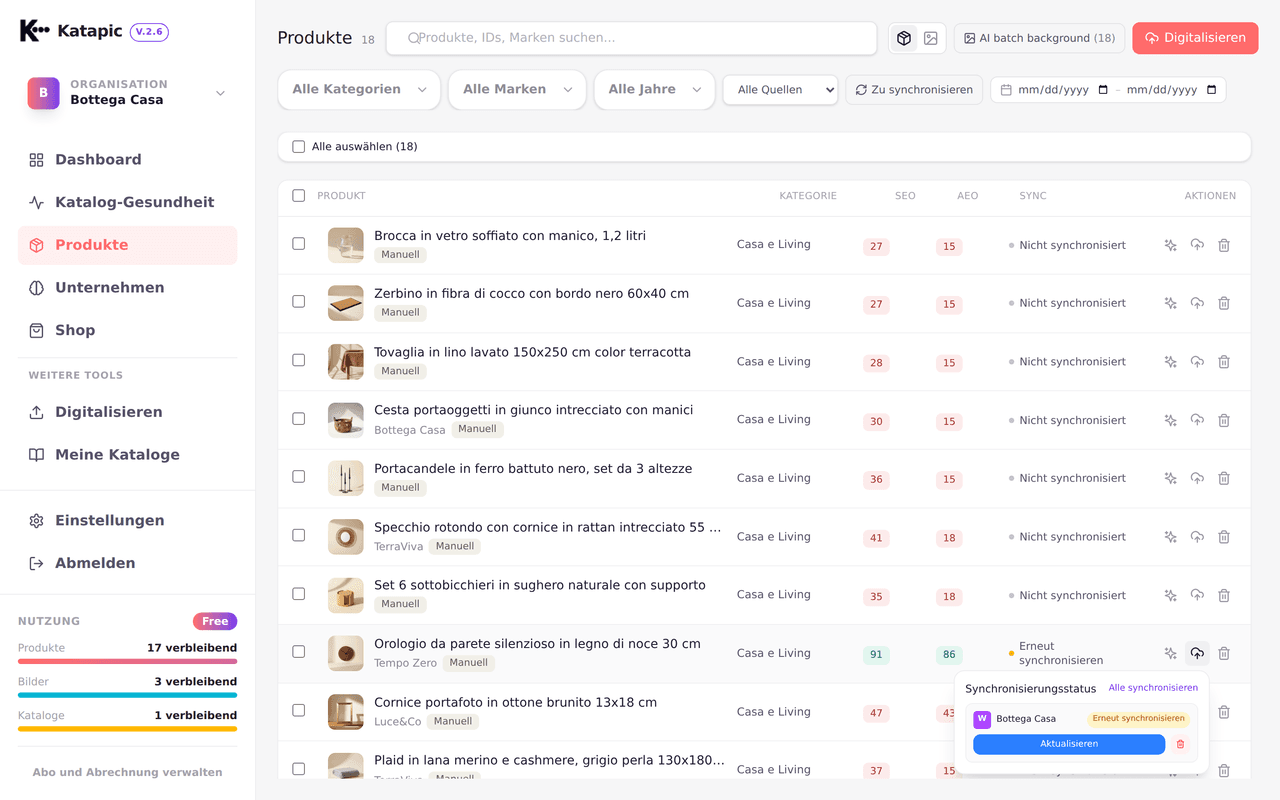Click the red Digitalisieren button
1280x800 pixels.
(x=1195, y=38)
